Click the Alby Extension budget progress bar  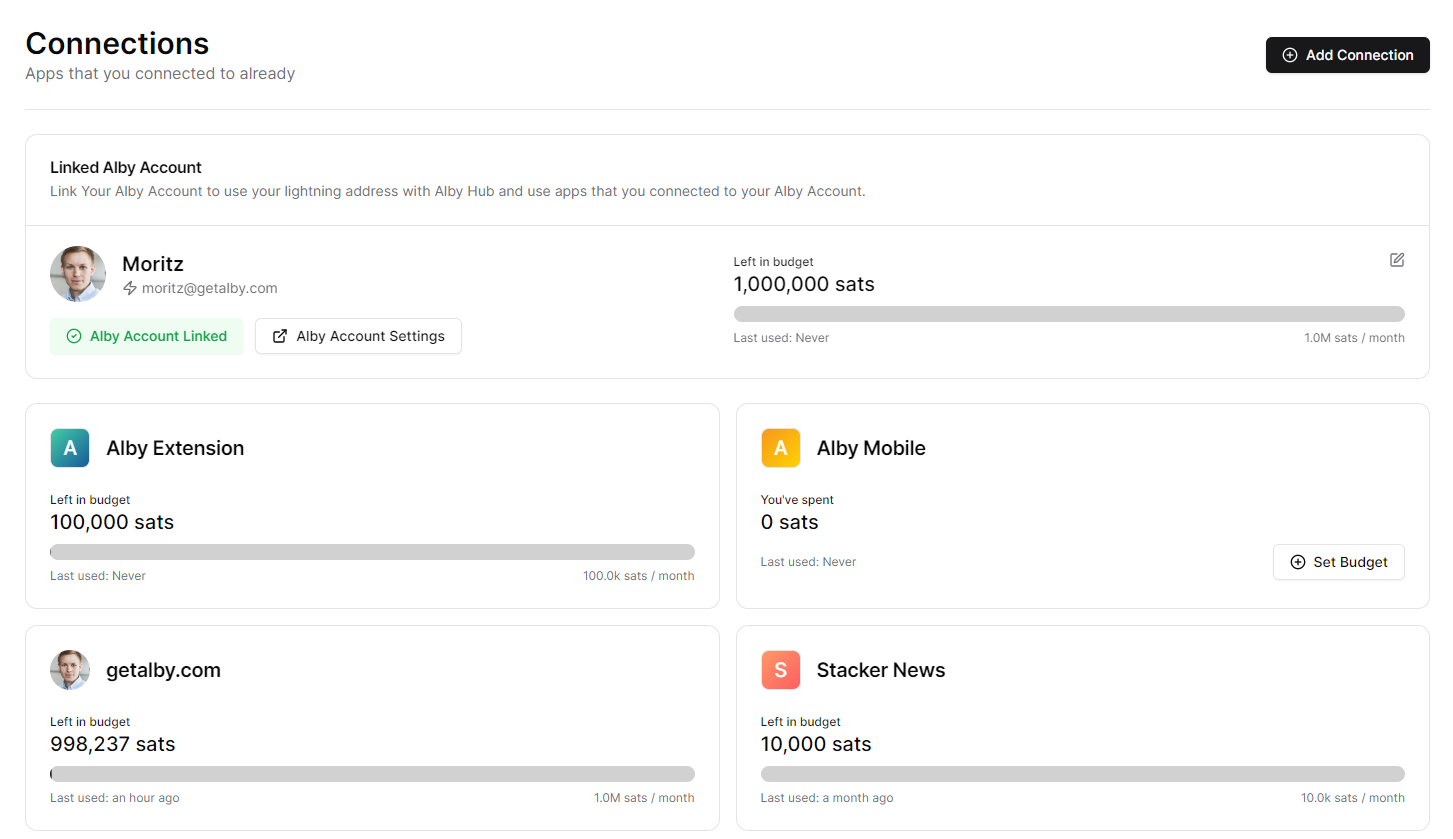(x=372, y=552)
